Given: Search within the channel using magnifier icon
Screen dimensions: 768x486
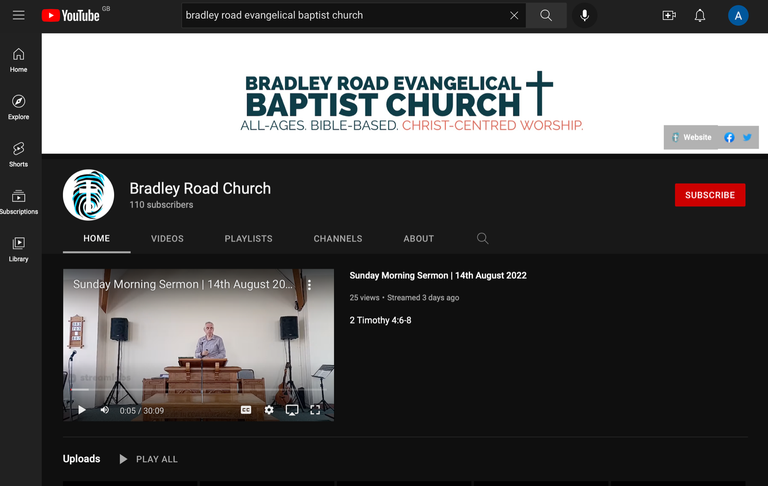Looking at the screenshot, I should (483, 239).
